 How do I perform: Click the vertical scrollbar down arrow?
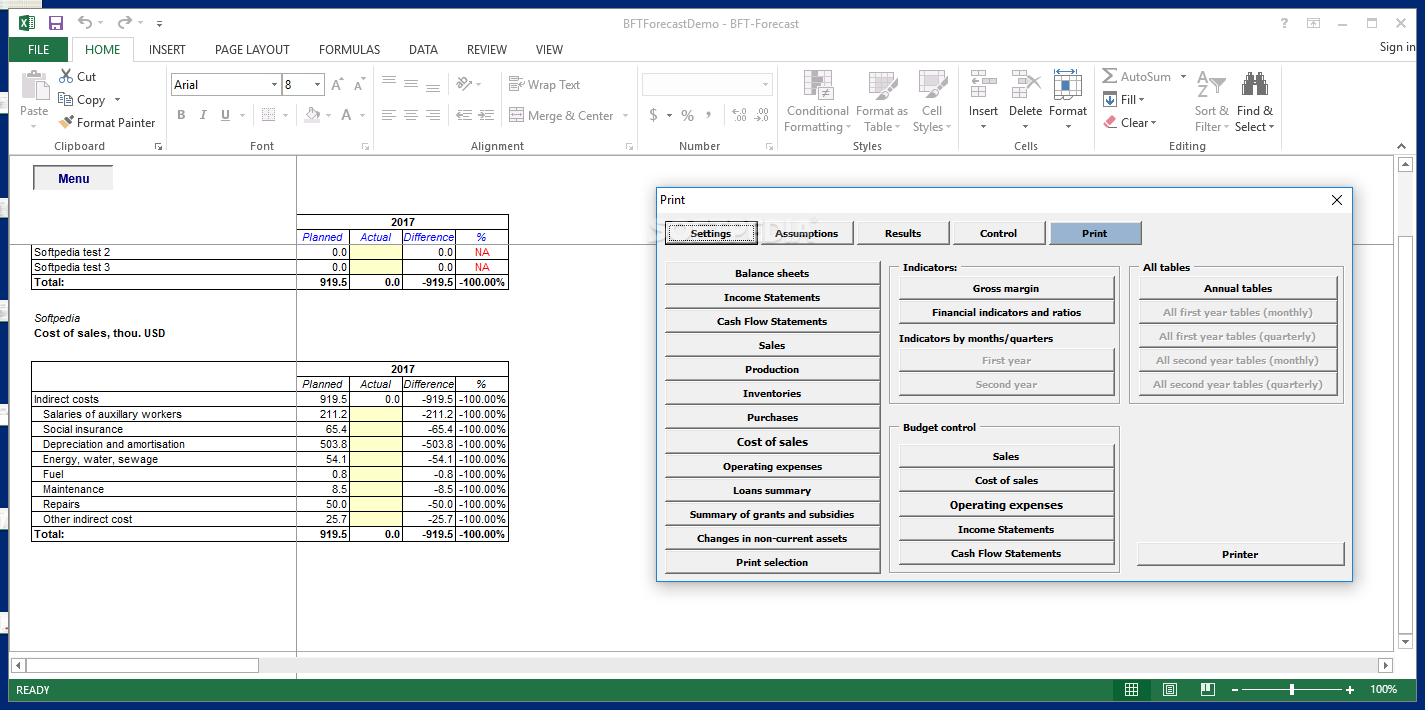[x=1405, y=641]
